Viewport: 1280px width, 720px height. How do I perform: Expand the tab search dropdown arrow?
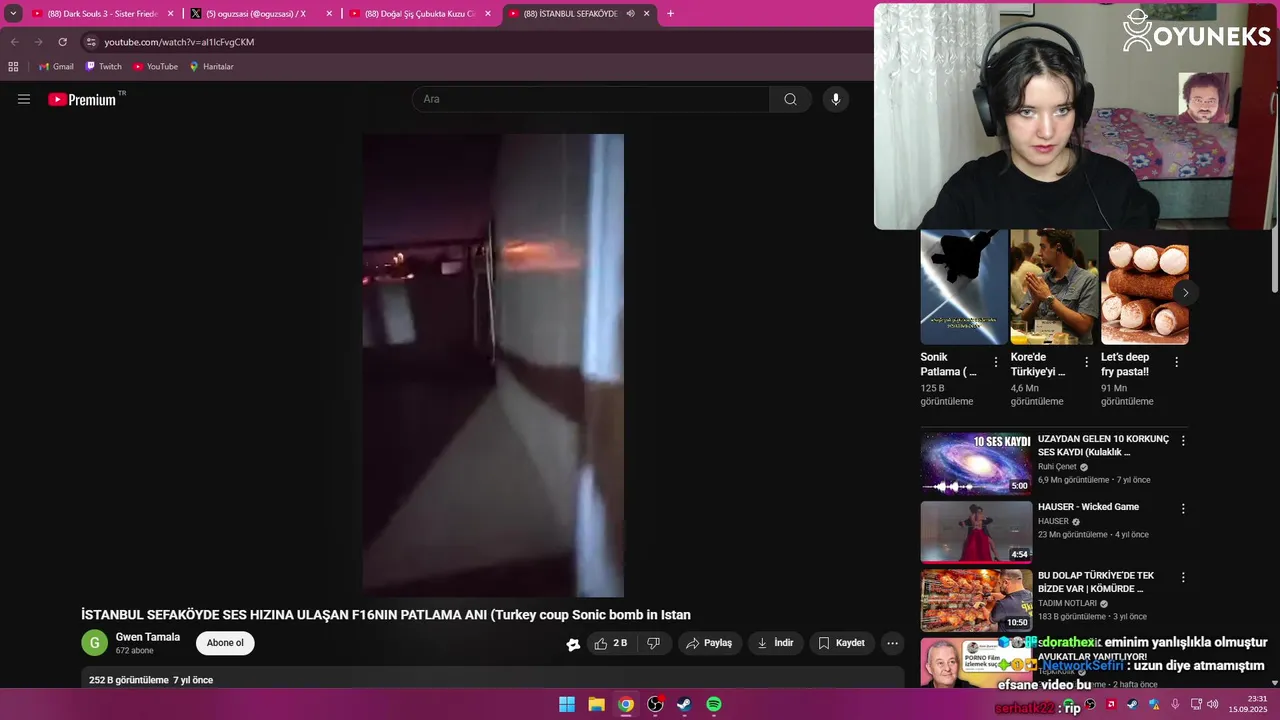(13, 14)
